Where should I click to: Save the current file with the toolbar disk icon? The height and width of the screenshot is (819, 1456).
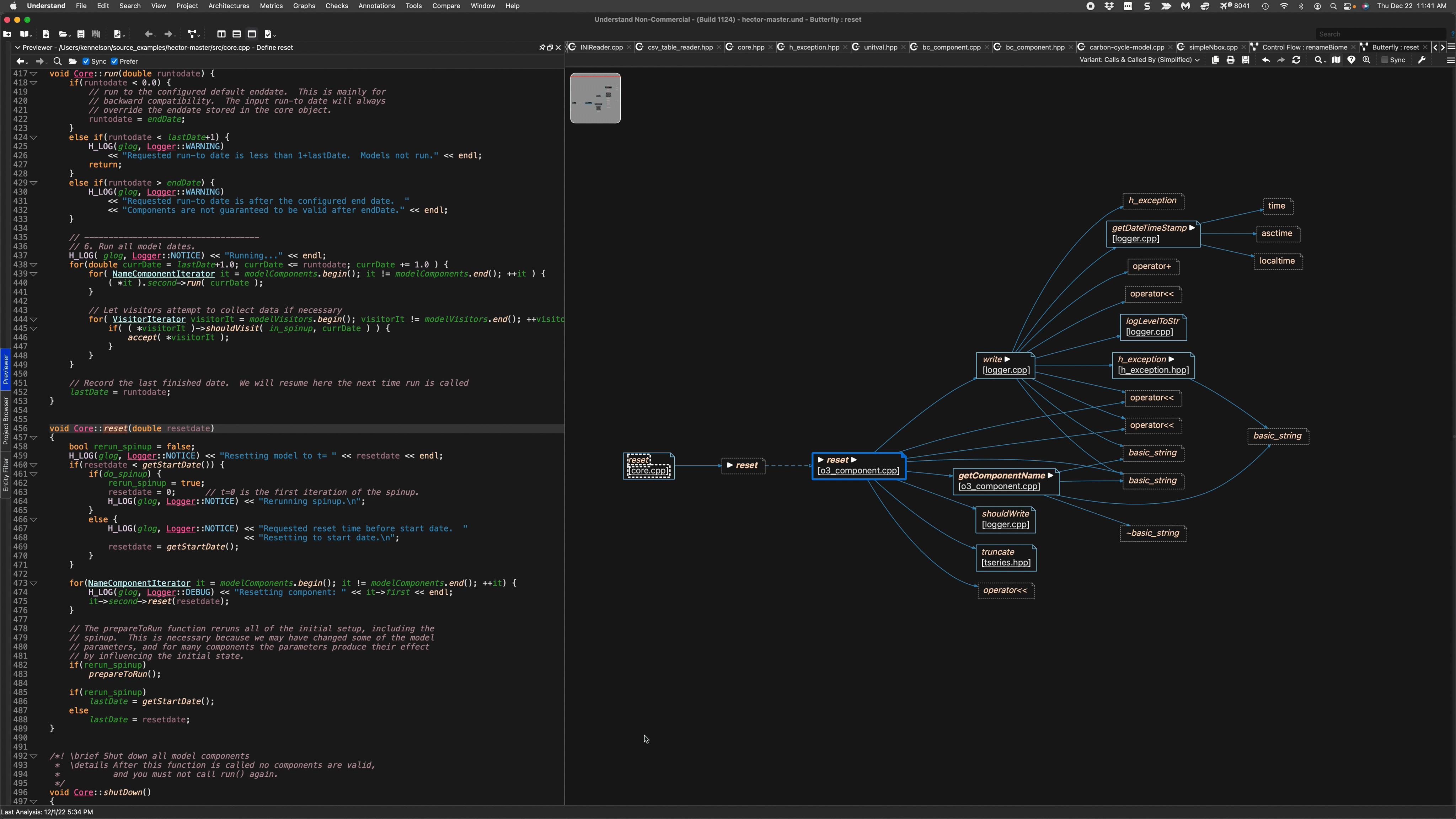[81, 34]
